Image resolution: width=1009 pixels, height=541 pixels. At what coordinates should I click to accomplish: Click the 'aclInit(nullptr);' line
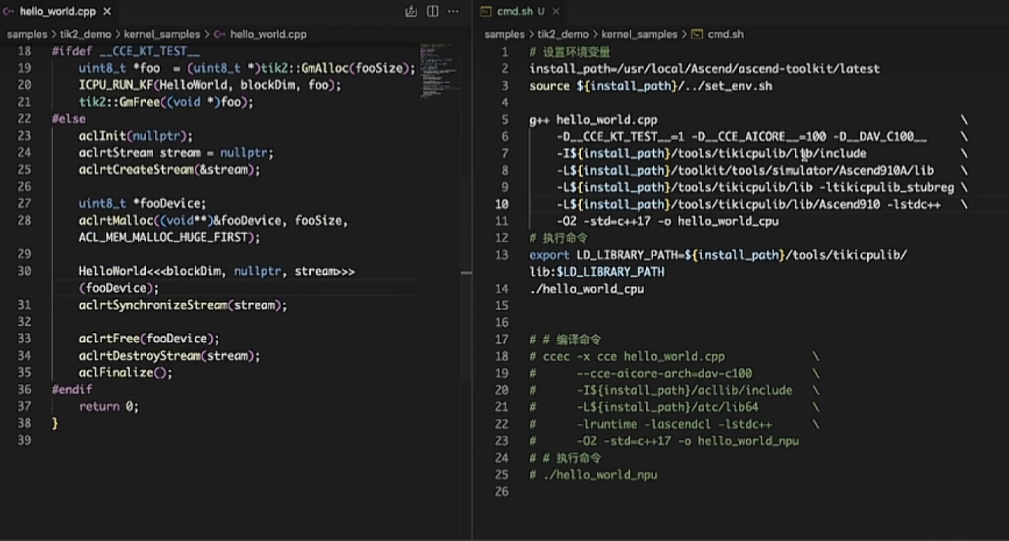pyautogui.click(x=135, y=136)
